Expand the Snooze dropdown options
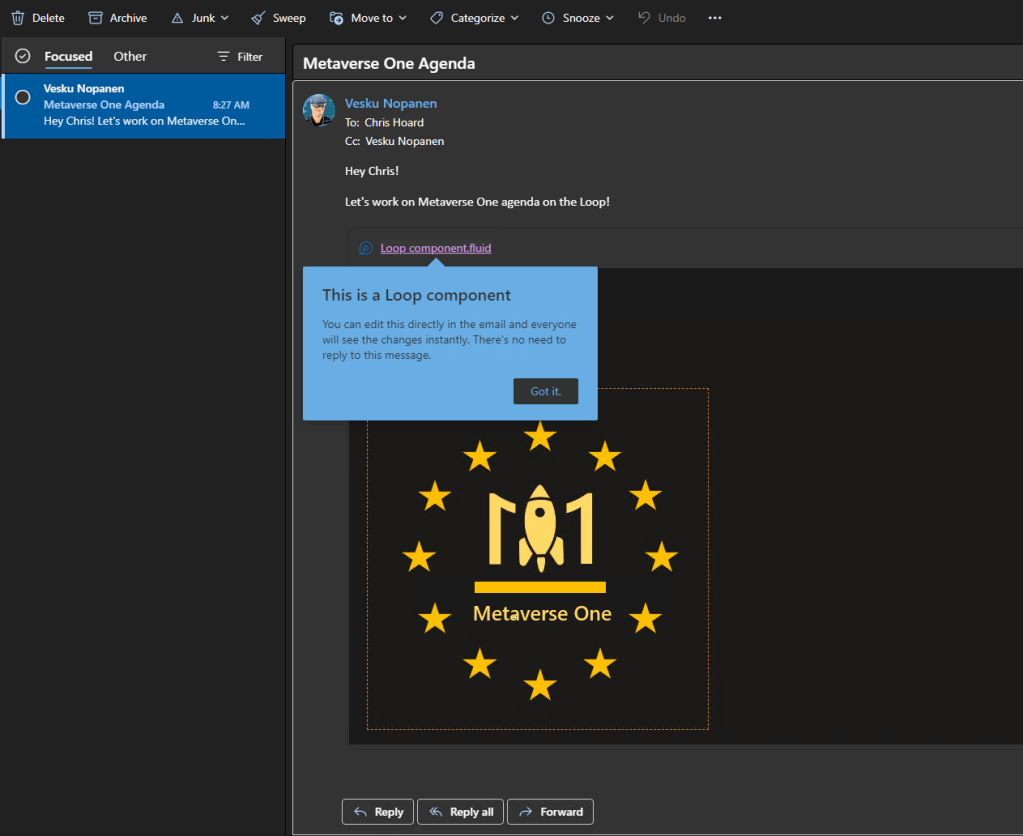Screen dimensions: 1023x836 pos(610,18)
